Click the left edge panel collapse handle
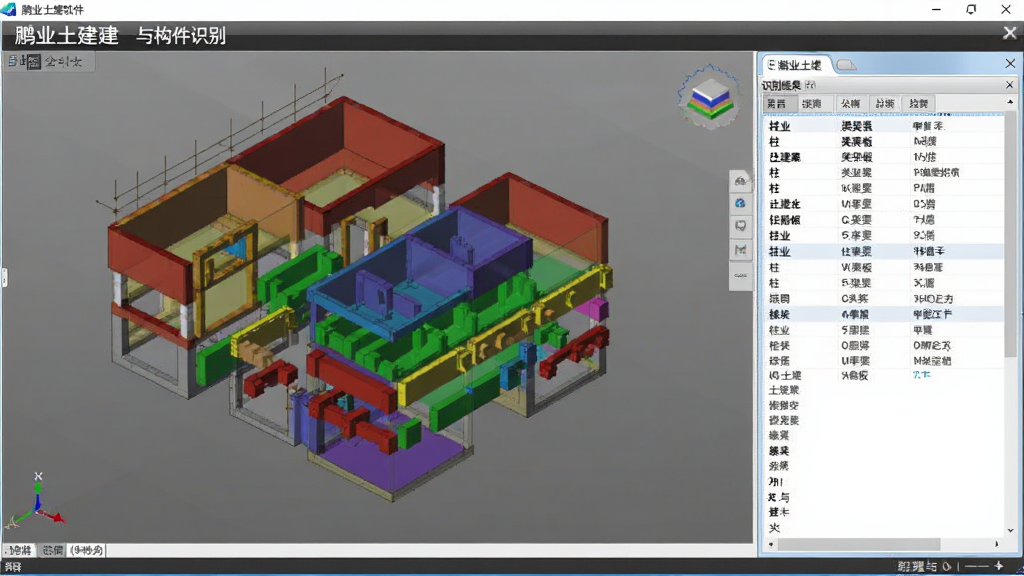This screenshot has width=1024, height=576. coord(4,278)
